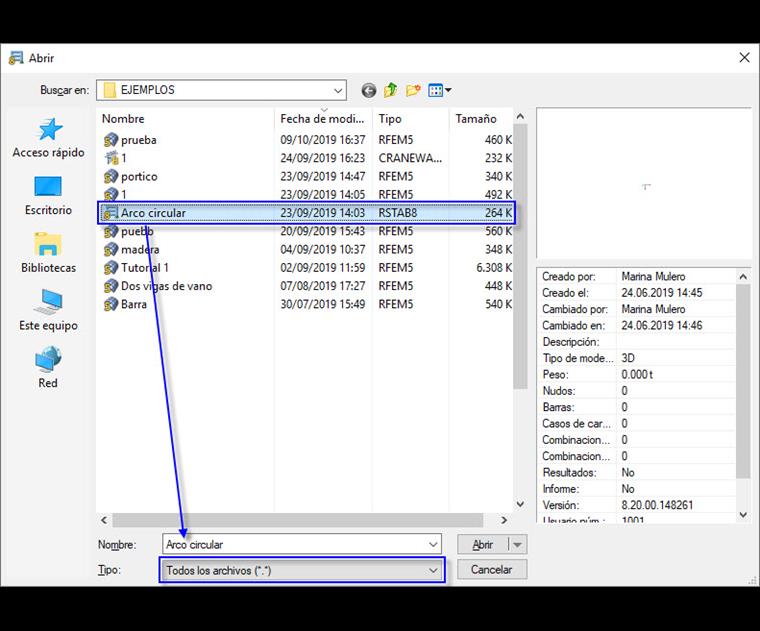
Task: Click the Versión value 8.20.00.148261
Action: (657, 505)
